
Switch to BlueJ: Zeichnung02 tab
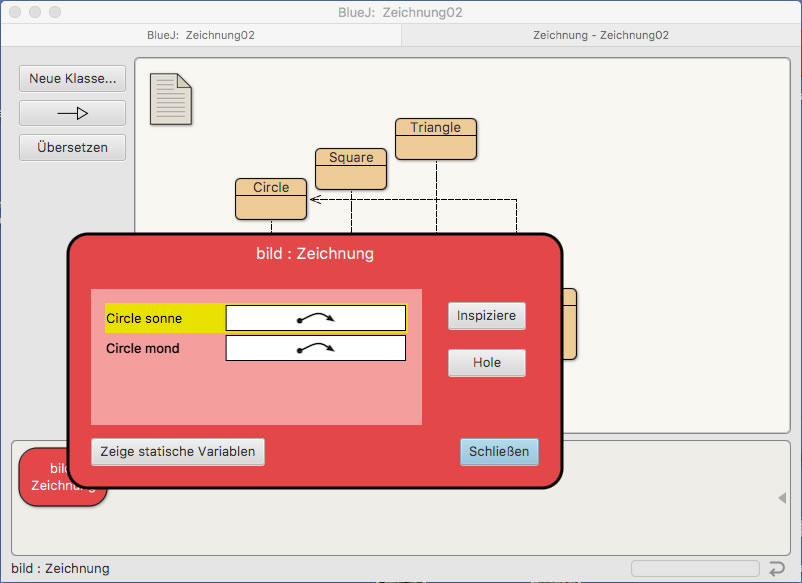[x=200, y=35]
